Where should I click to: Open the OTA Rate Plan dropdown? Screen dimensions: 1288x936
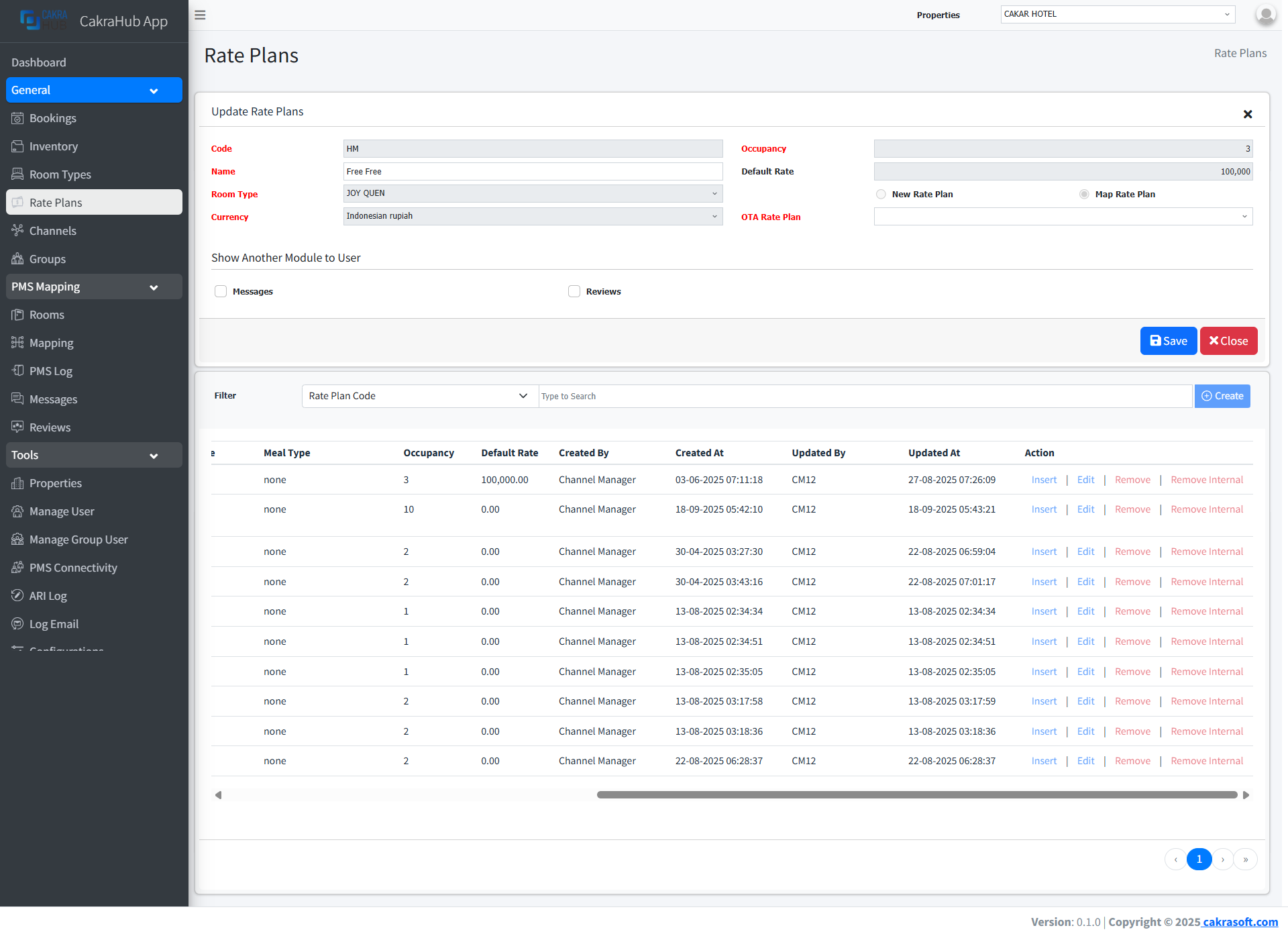pos(1063,217)
